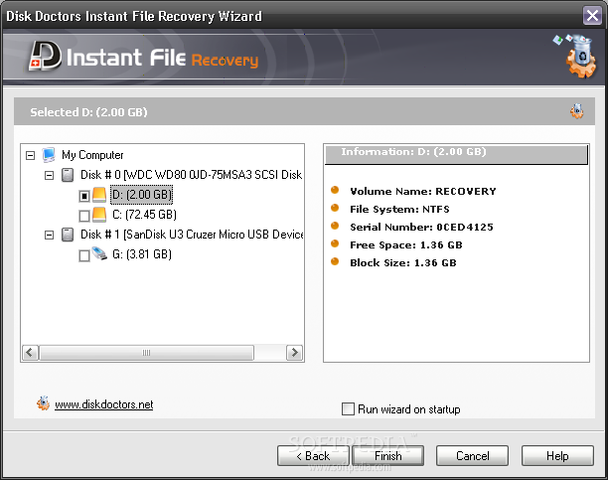Click the small recovery icon in the Selected bar
The width and height of the screenshot is (608, 480).
coord(577,111)
